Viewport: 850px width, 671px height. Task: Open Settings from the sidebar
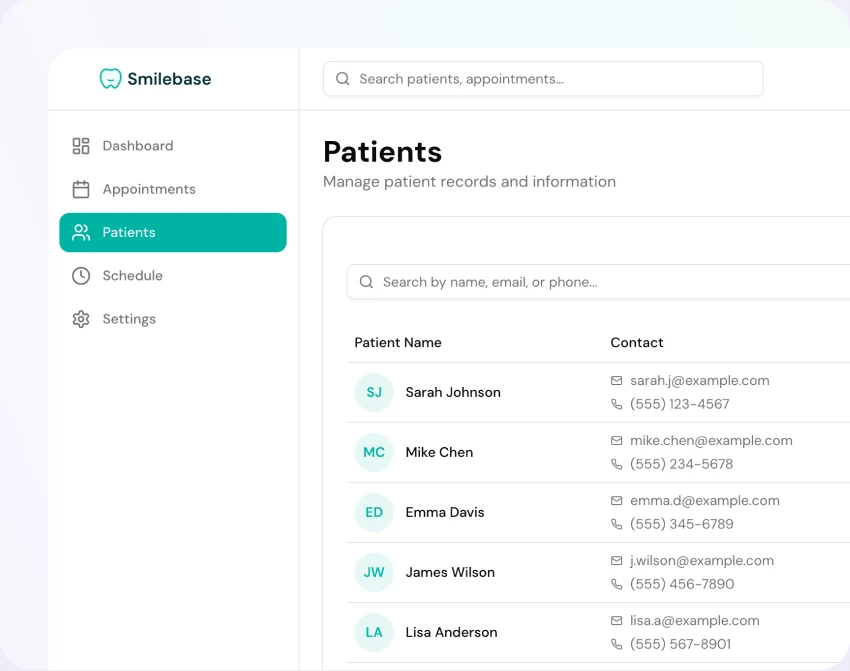[173, 319]
